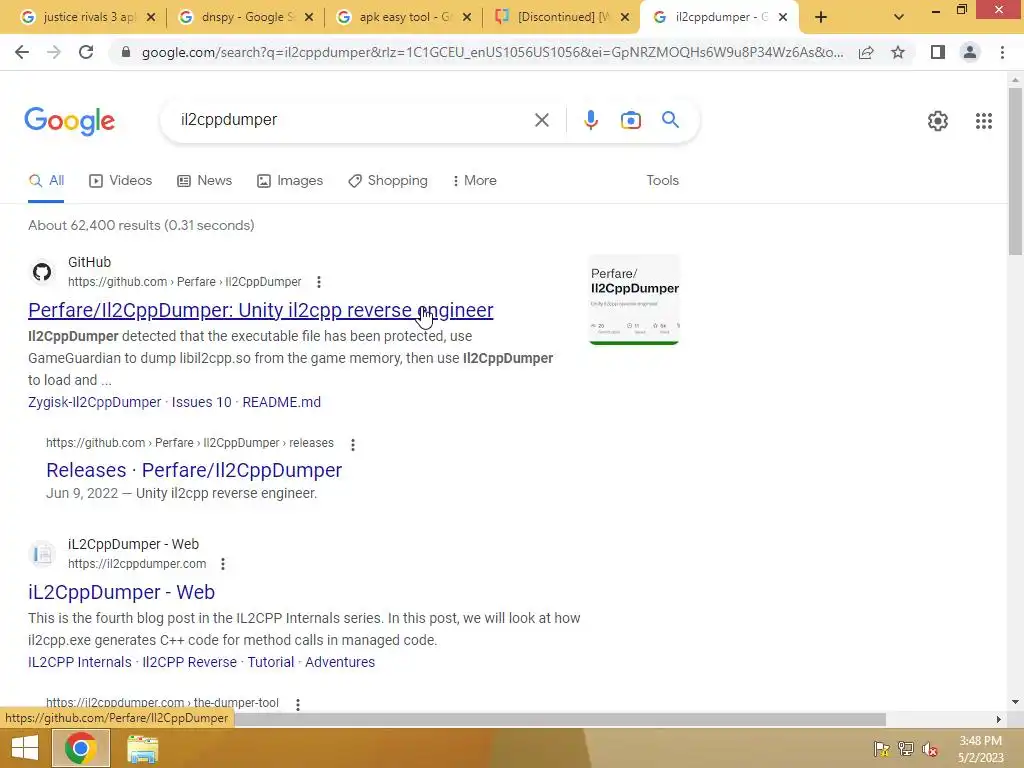Viewport: 1024px width, 768px height.
Task: Click the horizontal scrollbar right arrow
Action: [x=998, y=719]
